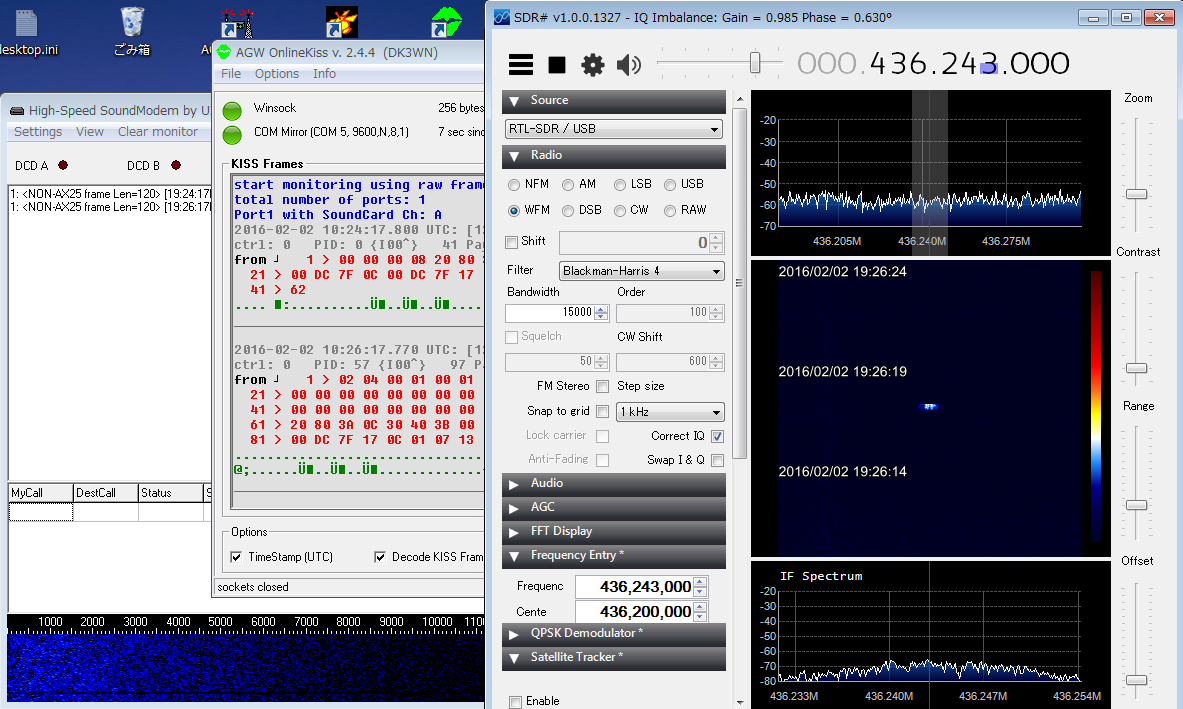Click the Winsock green status indicator
This screenshot has height=709, width=1183.
tap(232, 111)
